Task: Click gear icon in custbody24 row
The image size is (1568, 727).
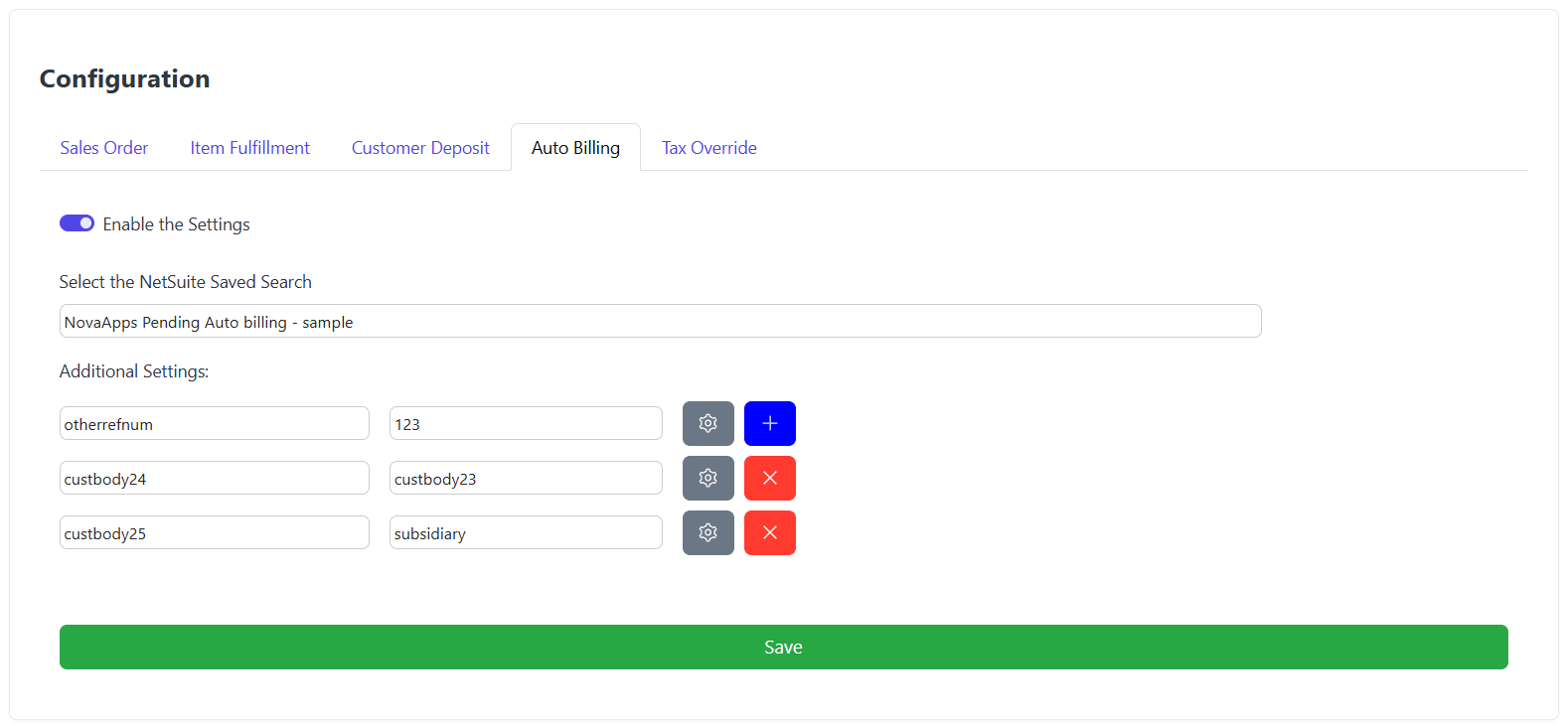Action: click(707, 478)
